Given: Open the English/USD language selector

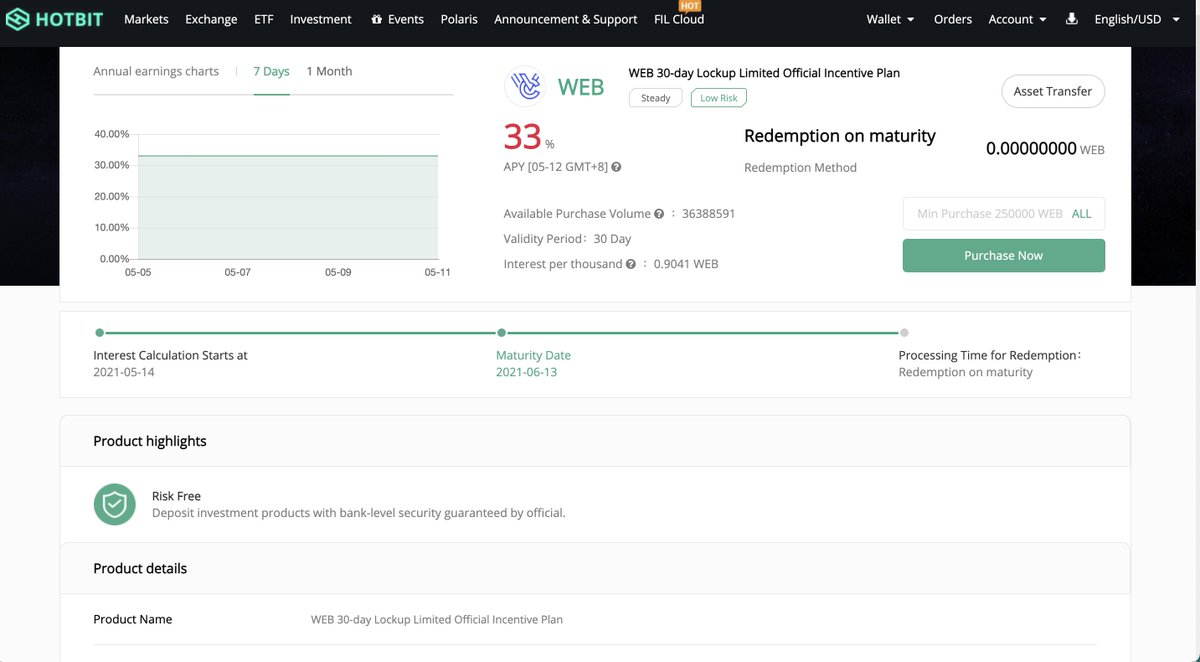Looking at the screenshot, I should coord(1137,19).
